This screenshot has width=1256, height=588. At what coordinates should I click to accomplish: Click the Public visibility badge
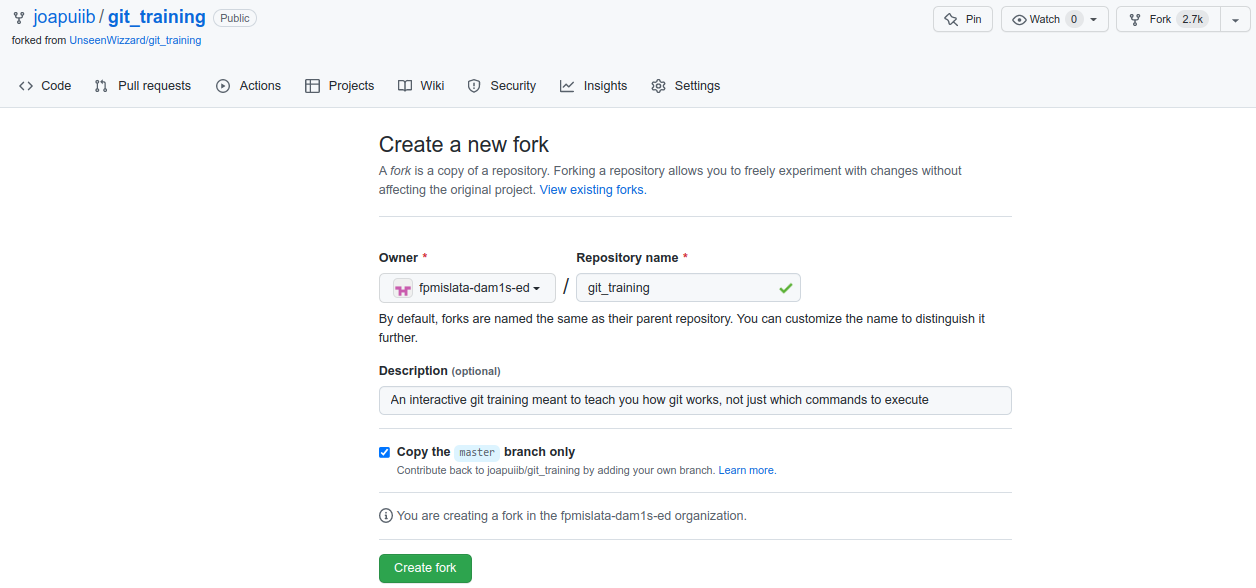(235, 18)
